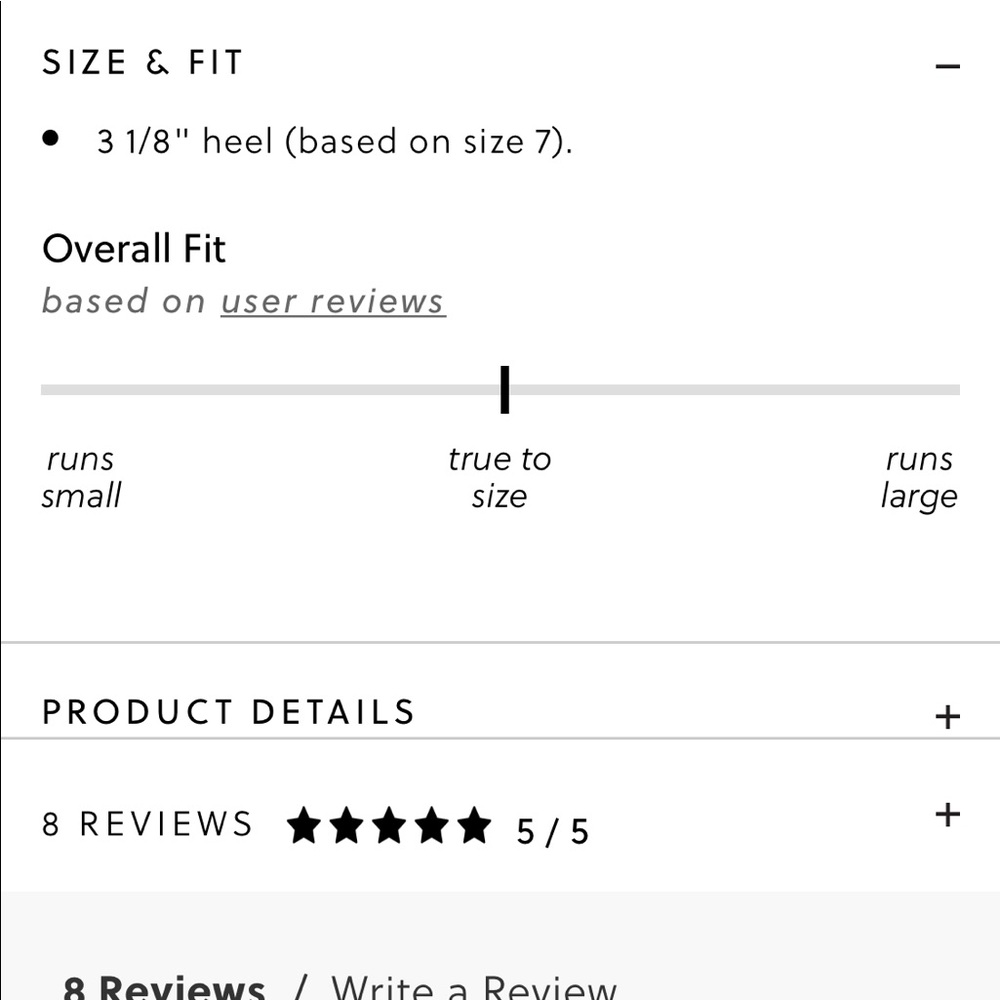
Task: Click the Overall Fit heading
Action: (x=134, y=248)
